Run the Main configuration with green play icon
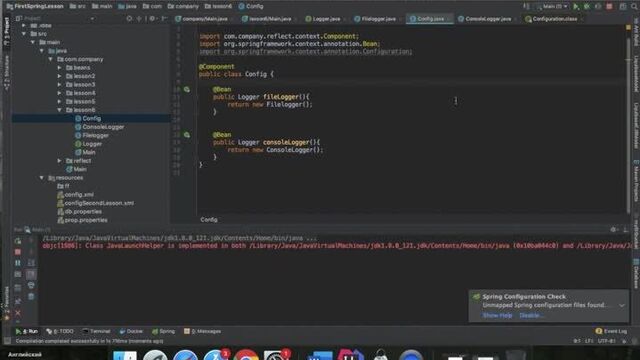Screen dimensions: 640x360 tap(576, 7)
